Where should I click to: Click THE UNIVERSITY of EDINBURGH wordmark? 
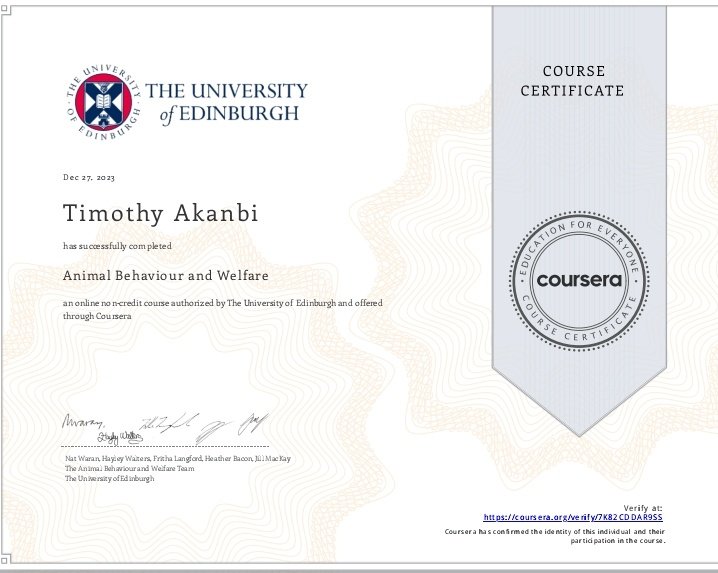[x=227, y=103]
